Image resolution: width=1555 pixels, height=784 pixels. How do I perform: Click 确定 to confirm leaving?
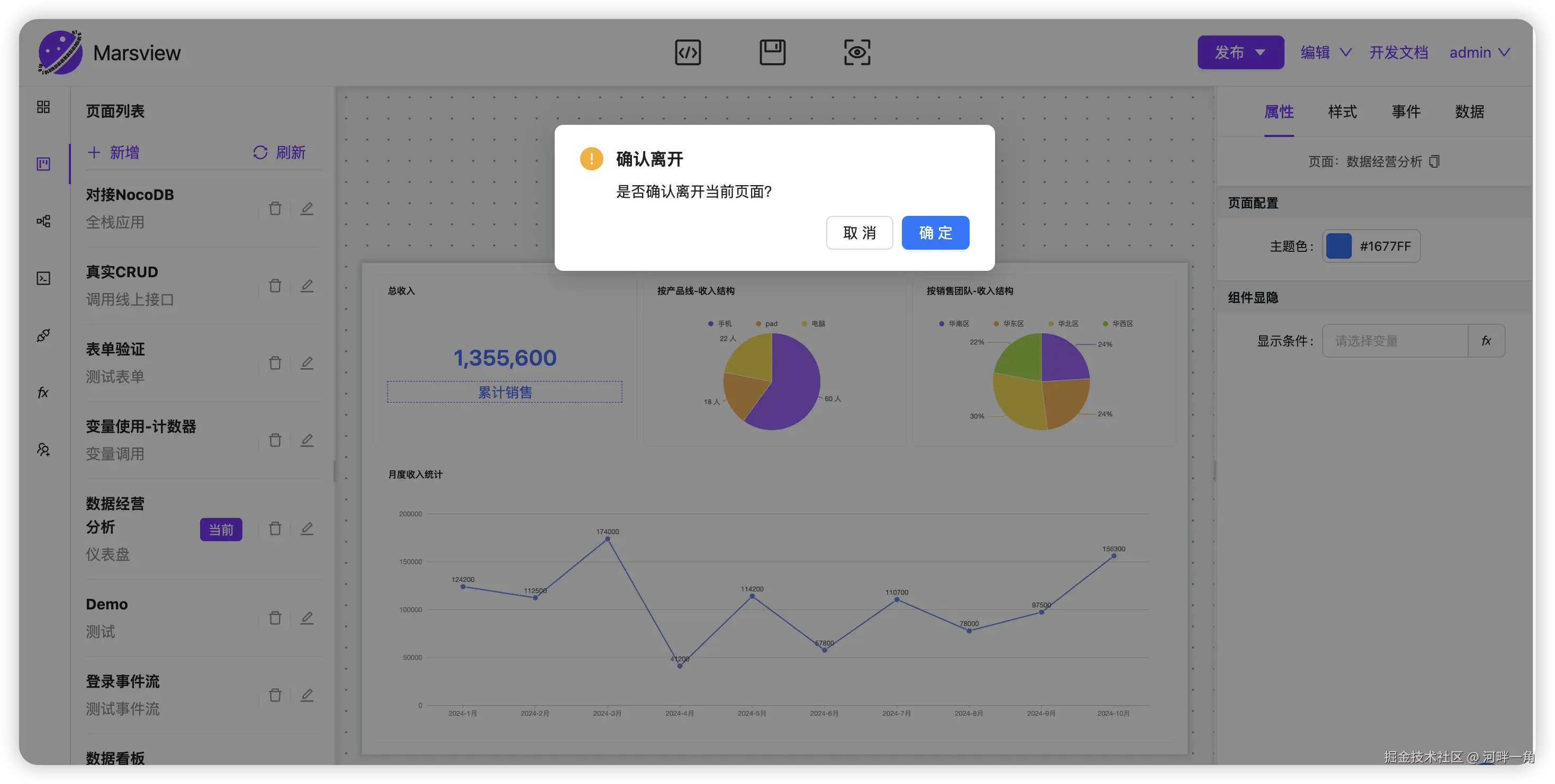(935, 232)
